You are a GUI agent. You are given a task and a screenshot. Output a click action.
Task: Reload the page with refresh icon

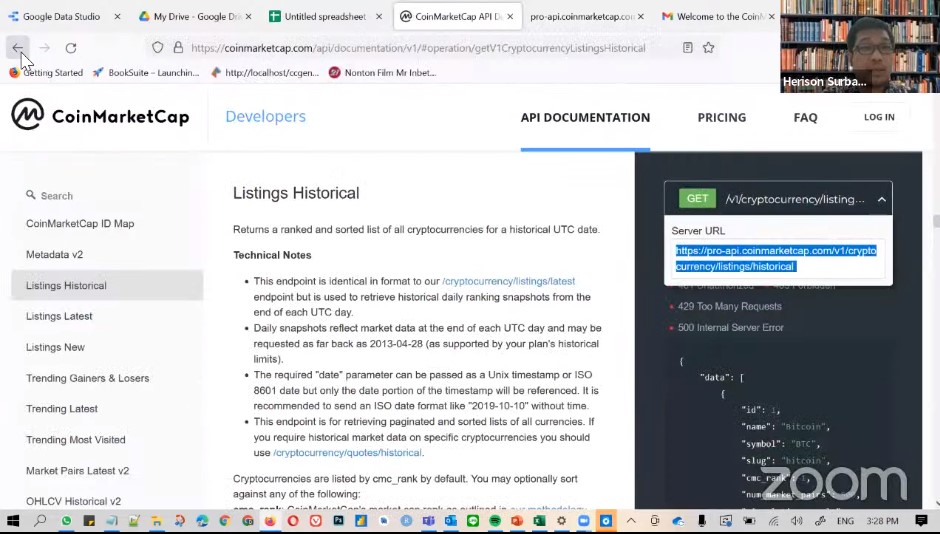(x=71, y=47)
